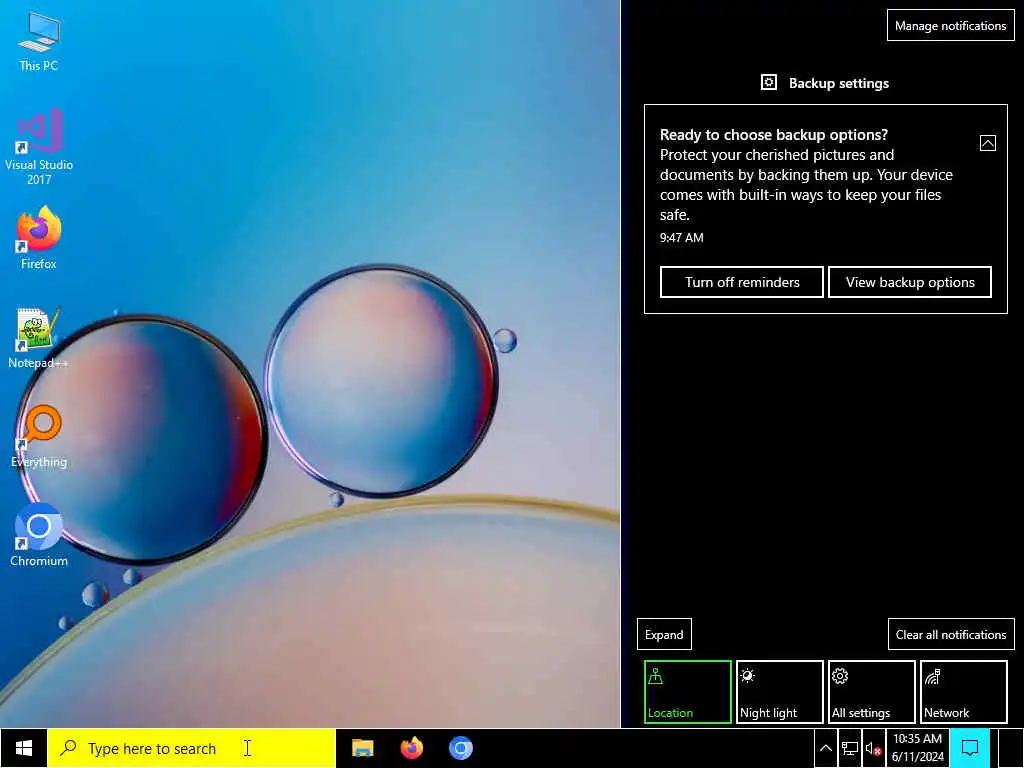The height and width of the screenshot is (768, 1024).
Task: Toggle the Night light quick action
Action: (780, 692)
